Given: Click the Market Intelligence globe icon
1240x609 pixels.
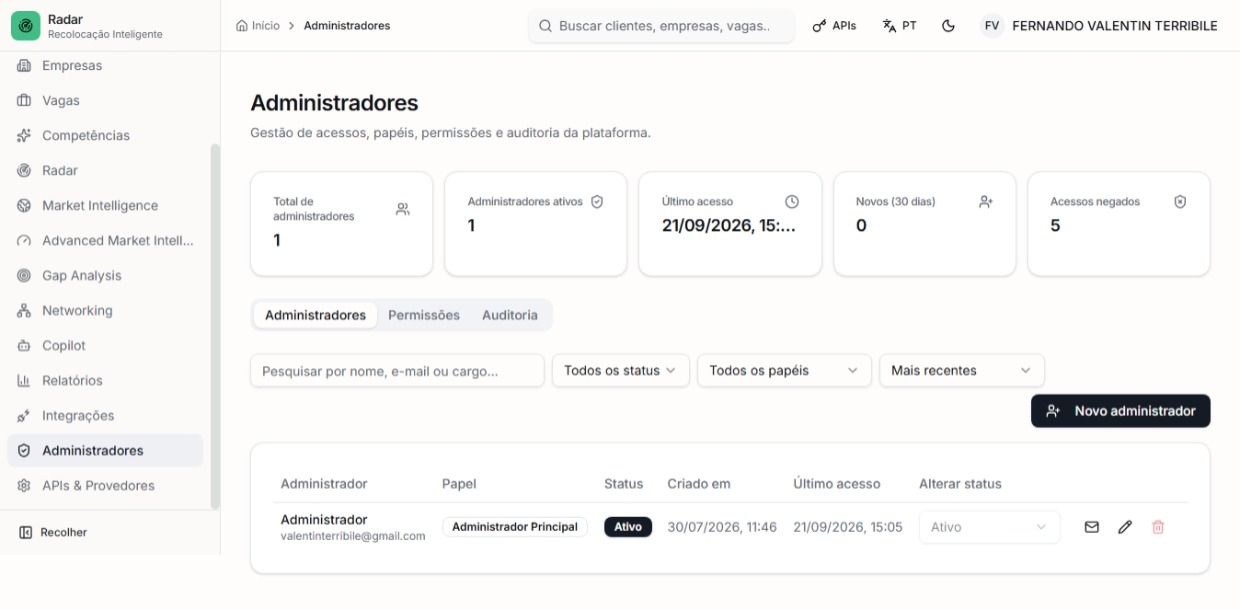Looking at the screenshot, I should [24, 206].
